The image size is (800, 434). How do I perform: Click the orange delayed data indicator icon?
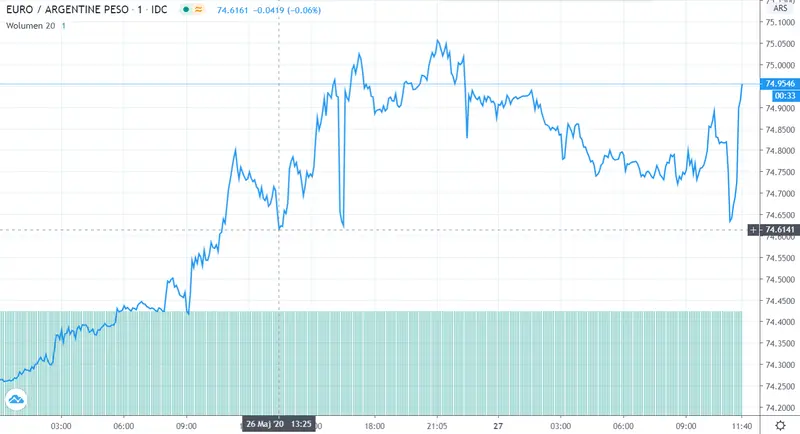click(200, 10)
